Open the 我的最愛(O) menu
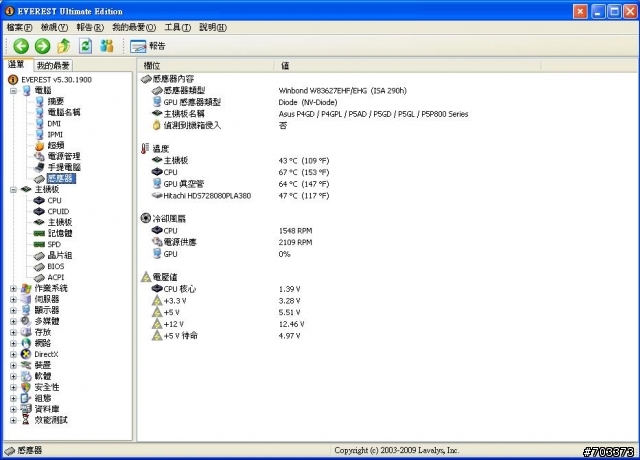Screen dimensions: 640x460 pos(134,27)
